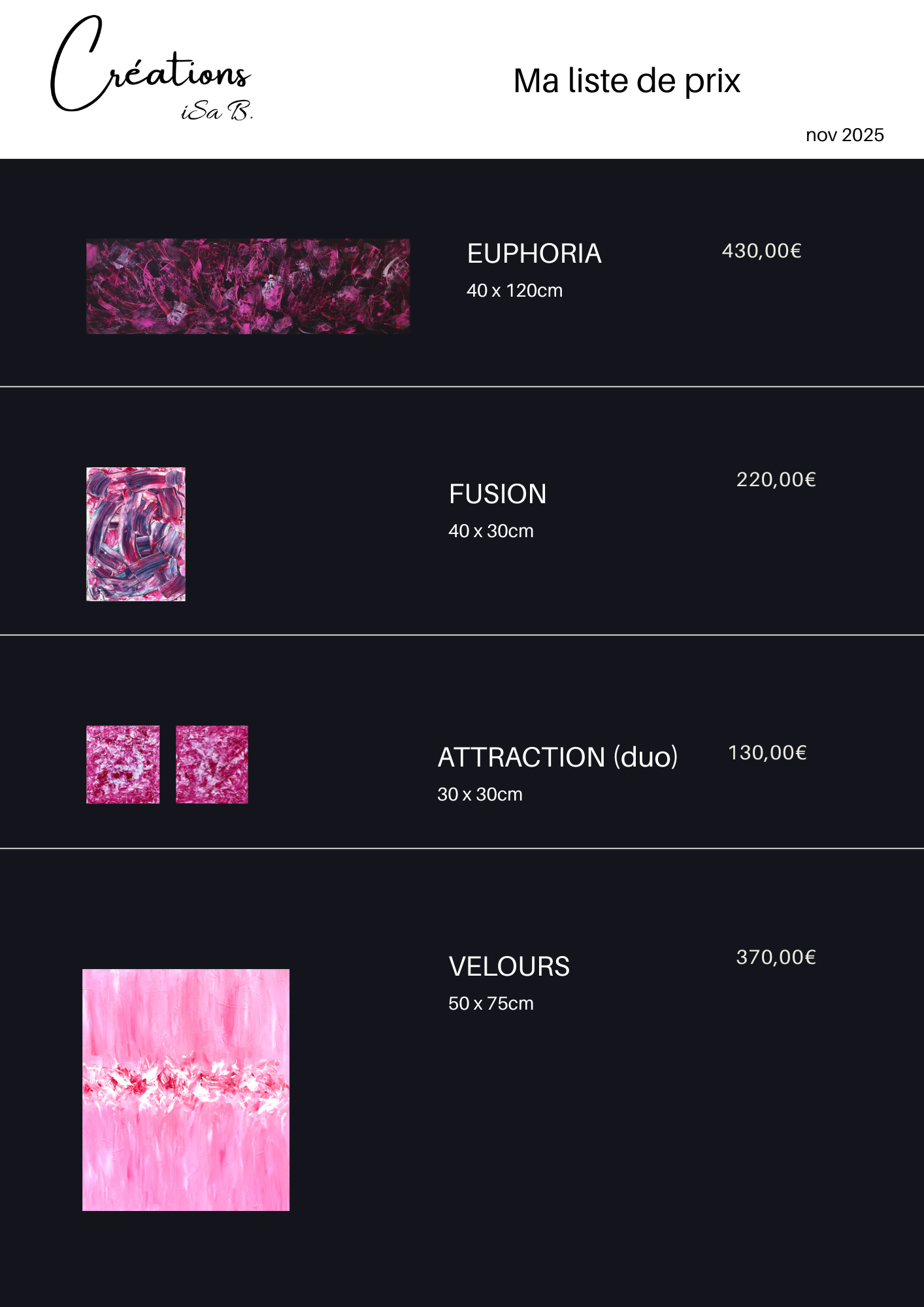Click the VELOURS title
This screenshot has width=924, height=1307.
click(x=509, y=967)
